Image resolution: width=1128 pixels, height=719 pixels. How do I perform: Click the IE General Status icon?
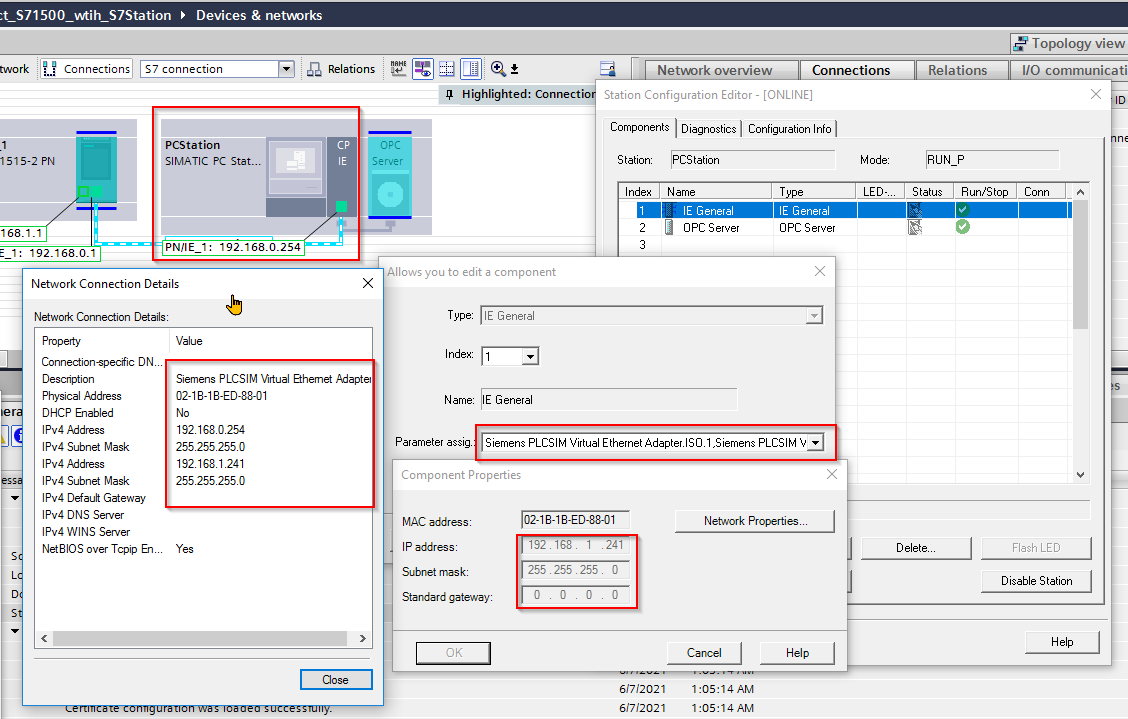coord(915,210)
